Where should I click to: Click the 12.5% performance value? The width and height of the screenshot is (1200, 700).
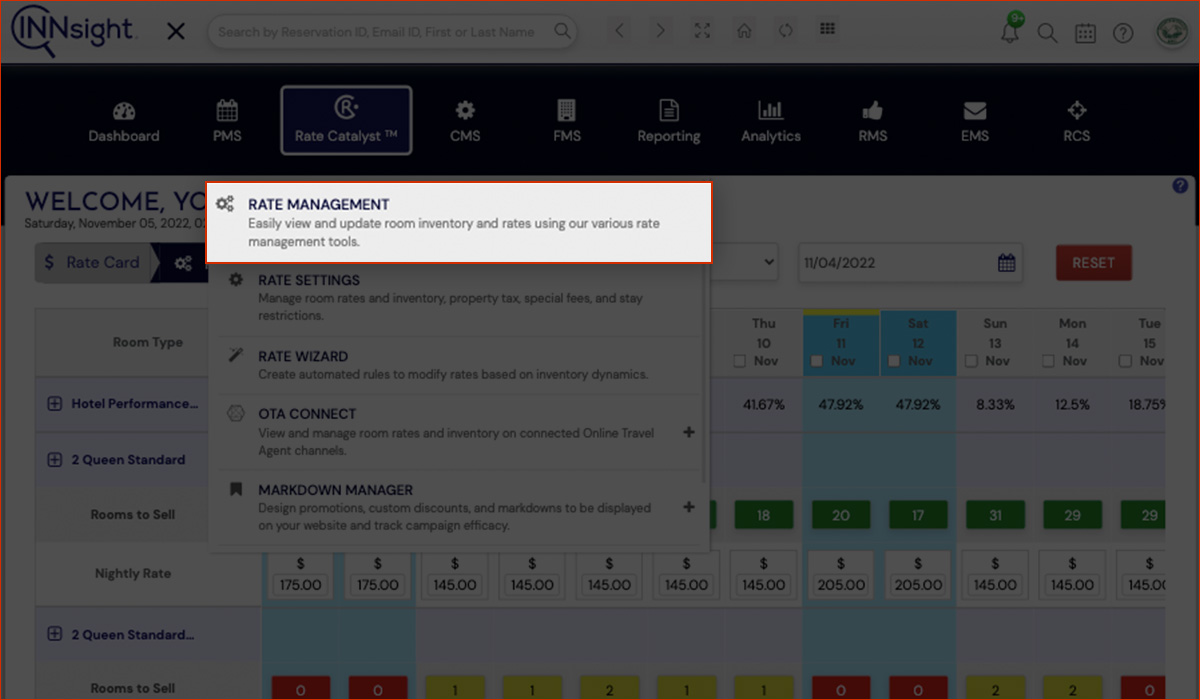click(1072, 405)
